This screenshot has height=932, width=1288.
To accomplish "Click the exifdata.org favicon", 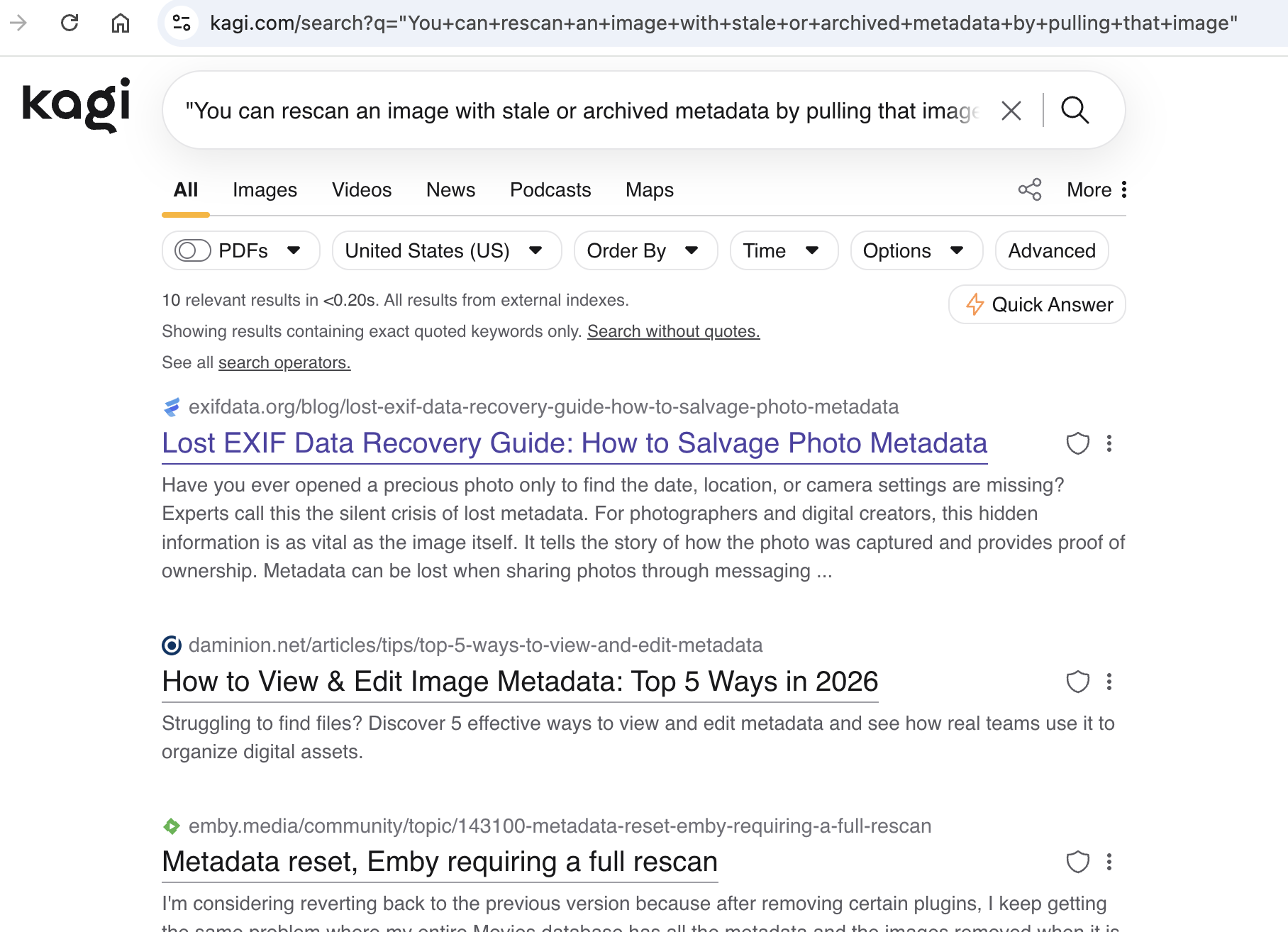I will 172,407.
